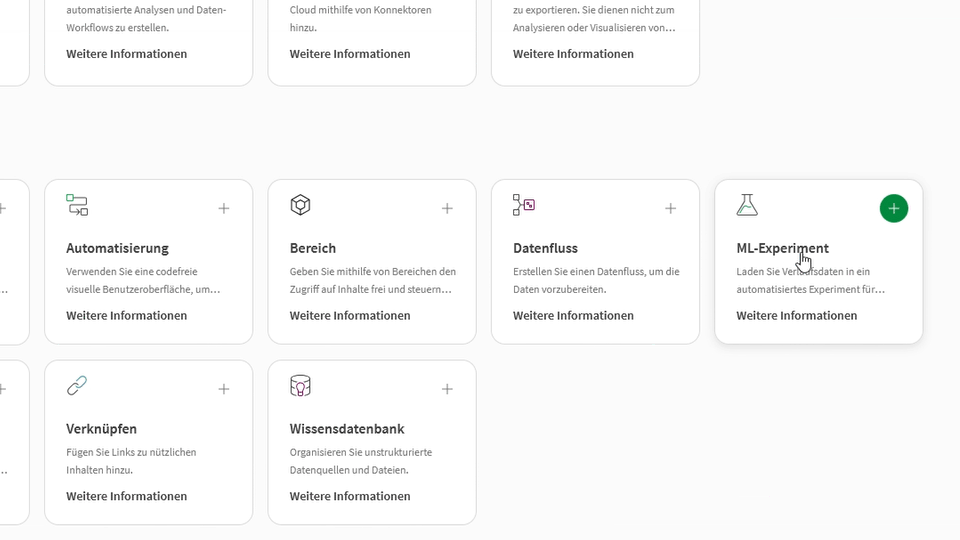Screen dimensions: 960x540
Task: Click the Automatisierung workflow icon
Action: point(77,205)
